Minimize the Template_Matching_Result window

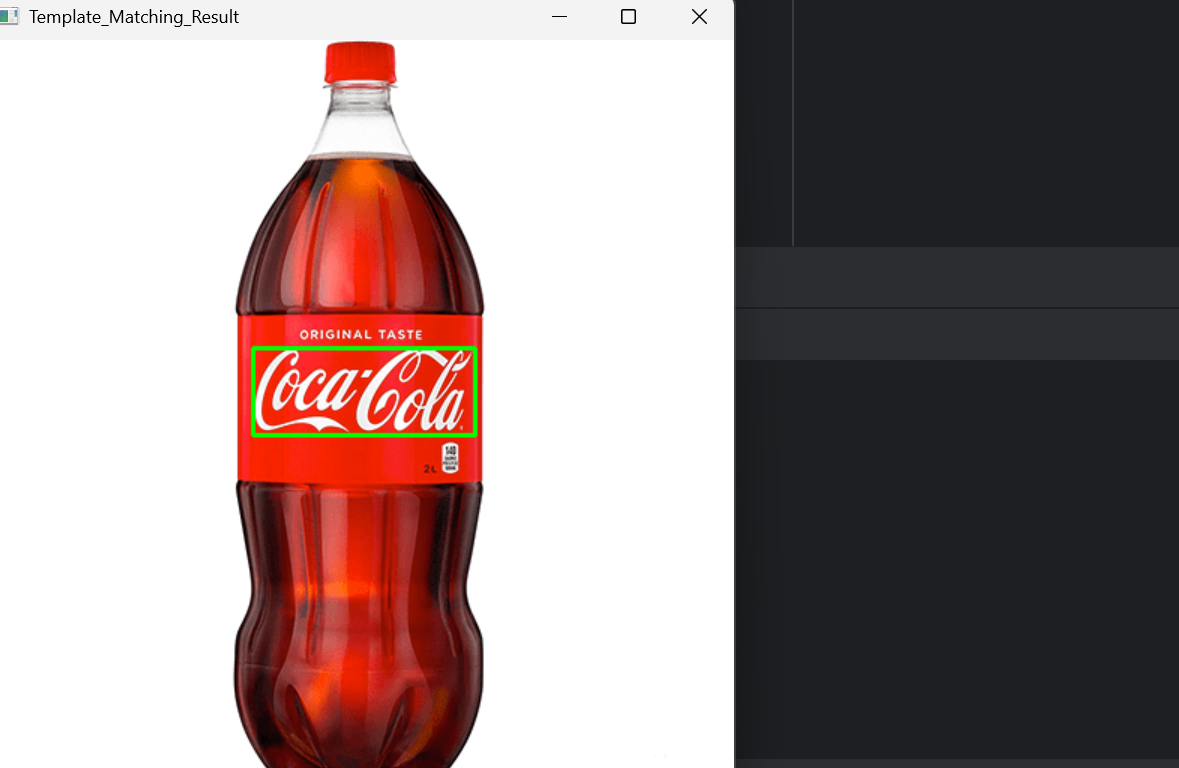559,17
